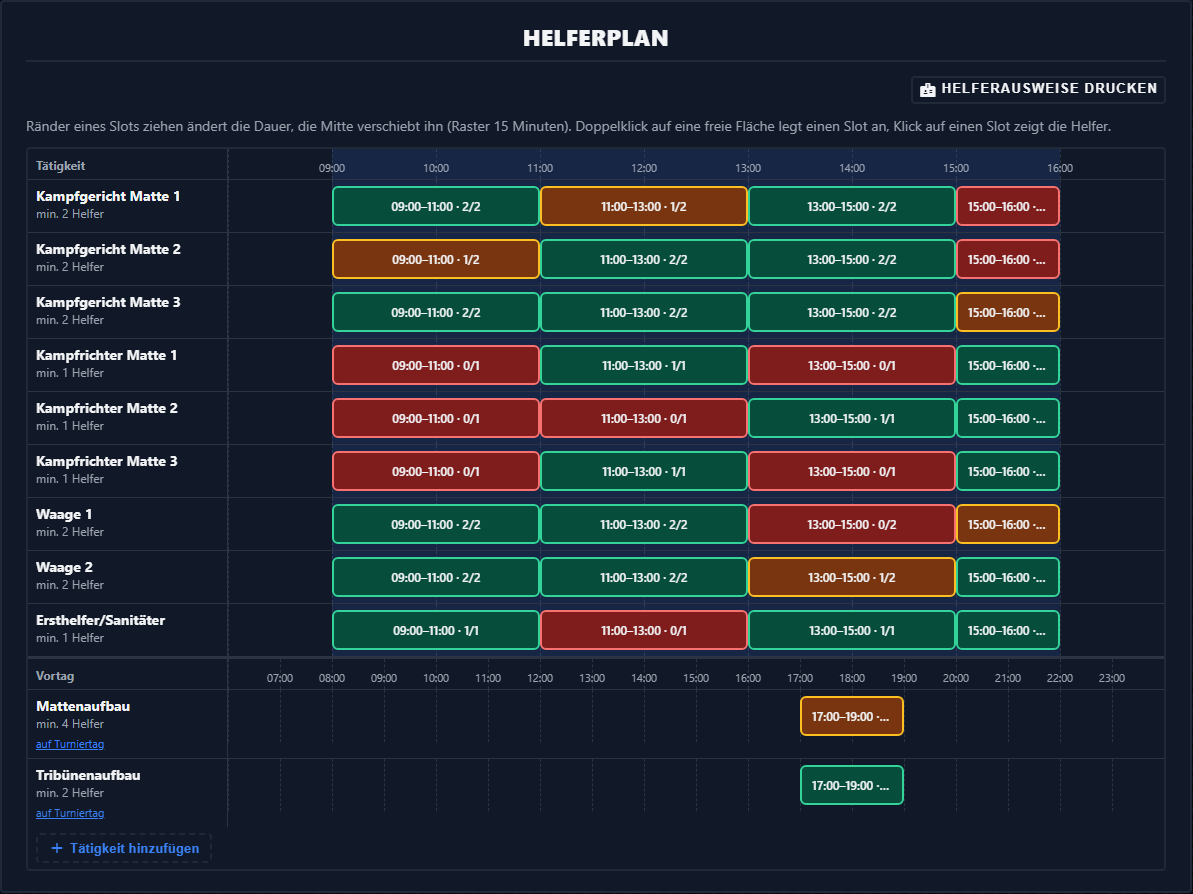Click the Kampfrichter Matte 1 activity label
This screenshot has height=894, width=1193.
pyautogui.click(x=107, y=355)
